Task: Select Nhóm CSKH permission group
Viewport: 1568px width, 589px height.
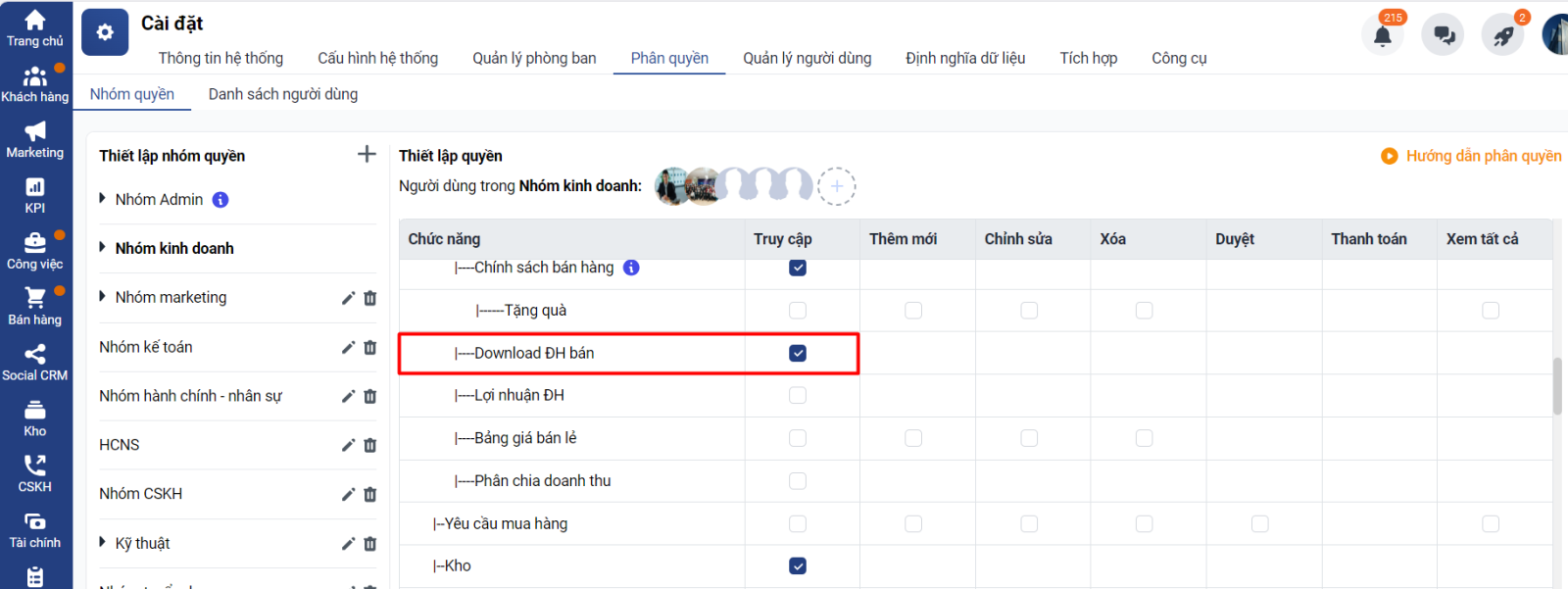Action: (x=141, y=494)
